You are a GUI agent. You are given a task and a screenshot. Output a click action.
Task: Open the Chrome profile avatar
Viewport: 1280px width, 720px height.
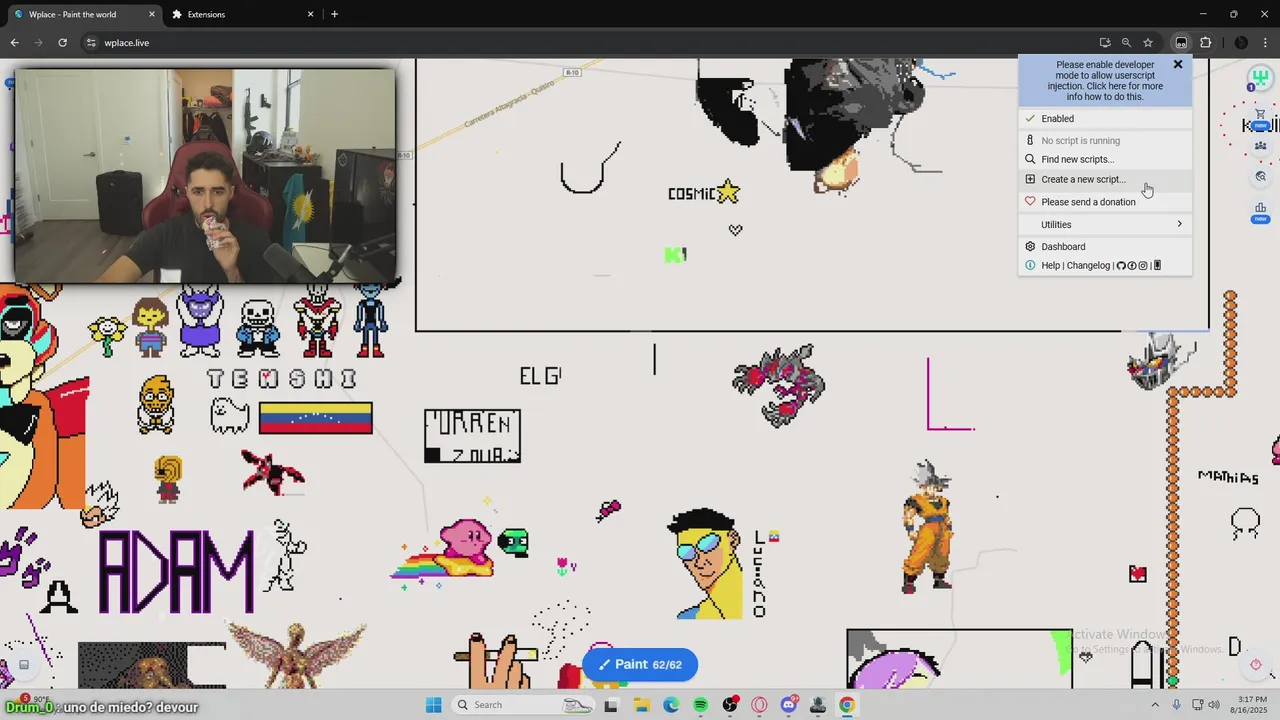(x=1241, y=43)
